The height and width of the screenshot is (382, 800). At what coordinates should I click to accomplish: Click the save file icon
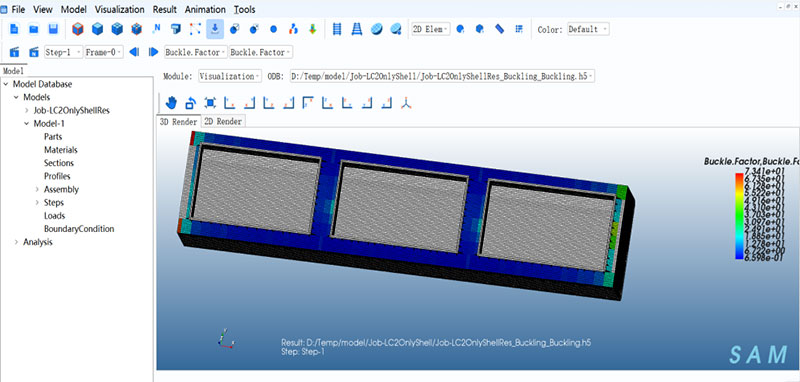[x=53, y=29]
